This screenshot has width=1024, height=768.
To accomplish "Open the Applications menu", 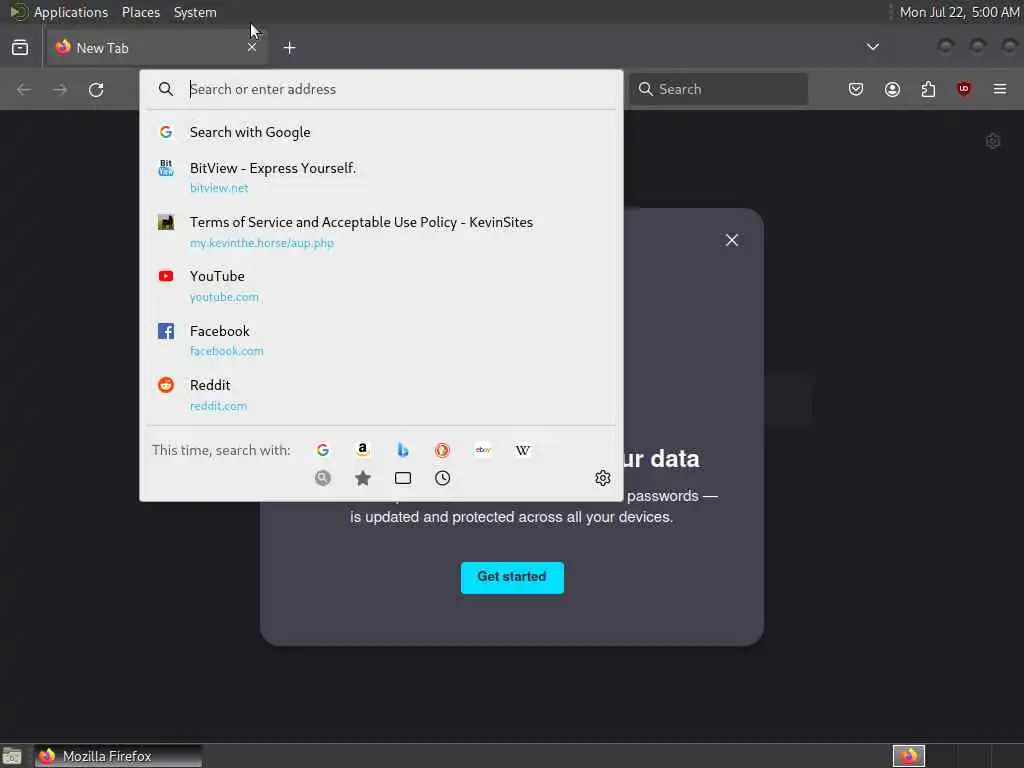I will (x=71, y=12).
